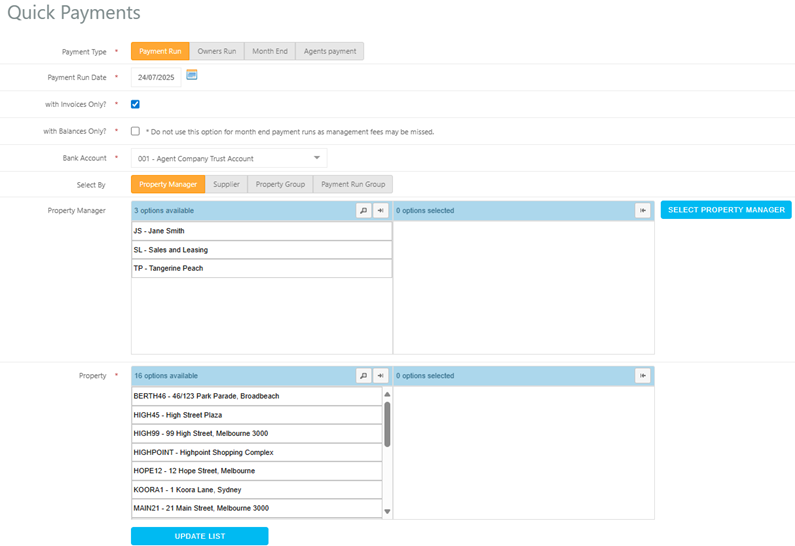Add all available Properties to selected
This screenshot has width=795, height=546.
pos(381,376)
